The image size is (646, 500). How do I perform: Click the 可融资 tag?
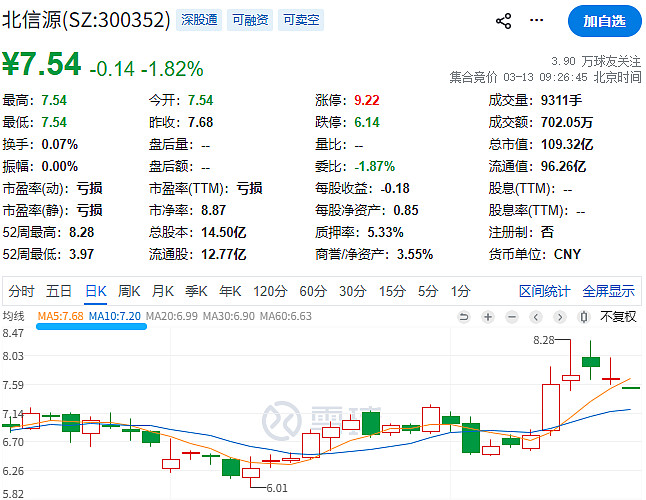pos(250,20)
